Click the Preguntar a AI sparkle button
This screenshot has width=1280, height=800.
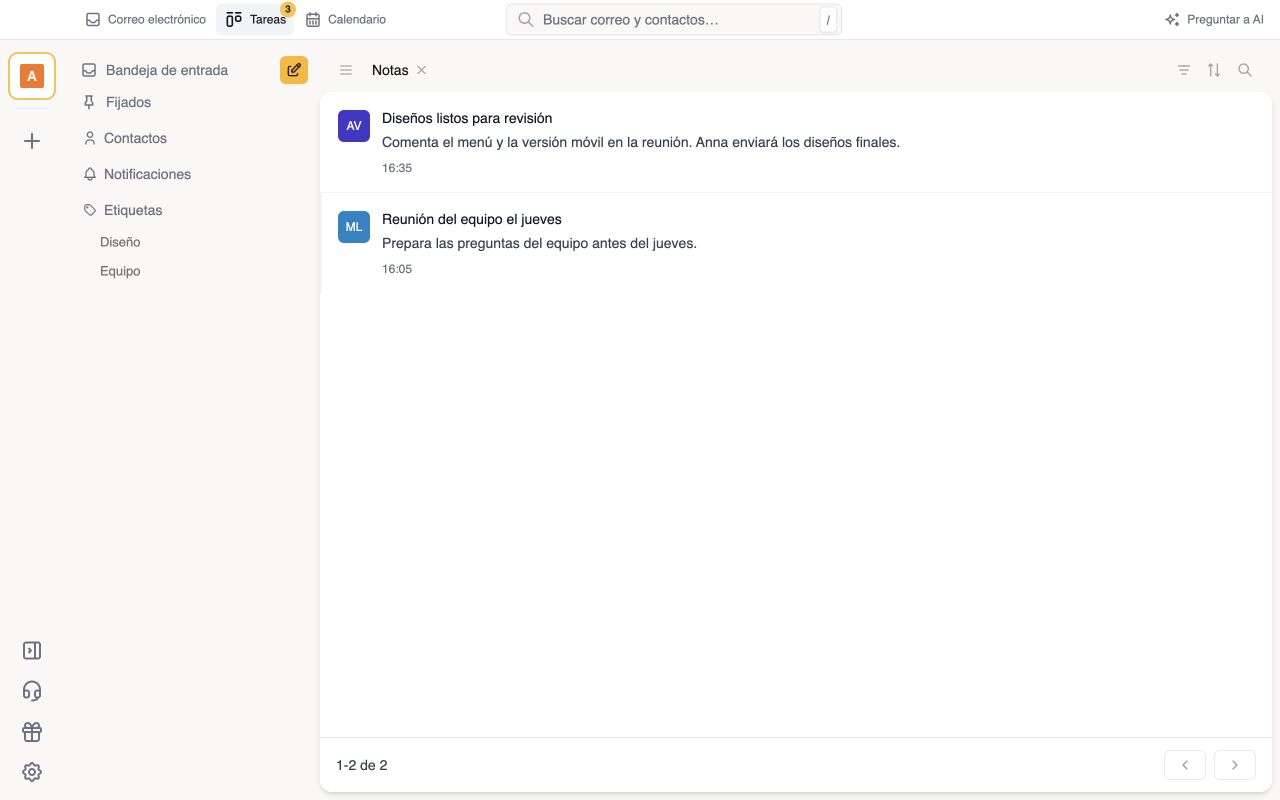pos(1214,19)
